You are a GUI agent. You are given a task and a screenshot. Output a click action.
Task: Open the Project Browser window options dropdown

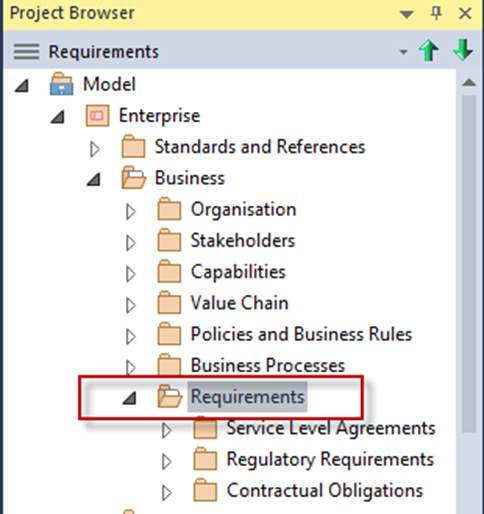(407, 14)
